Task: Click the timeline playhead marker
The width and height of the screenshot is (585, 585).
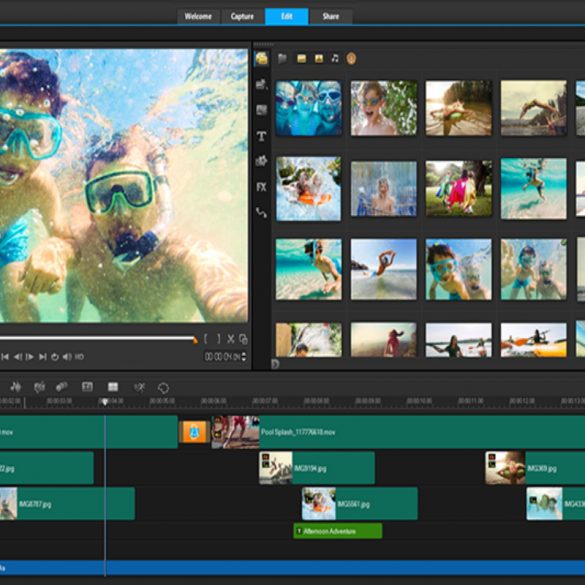Action: [x=105, y=402]
